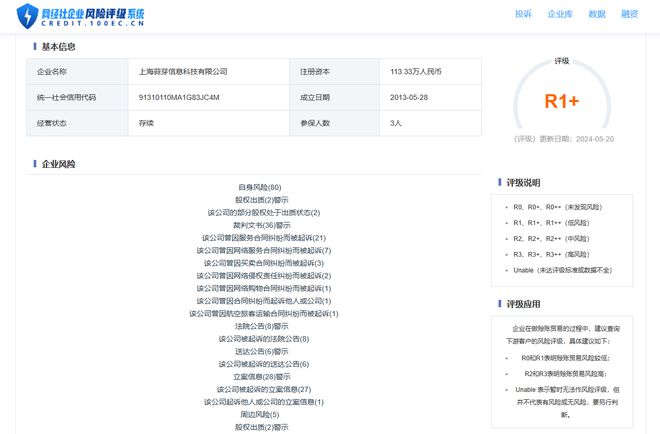Click the 评级应用 section heading
The height and width of the screenshot is (434, 660).
pyautogui.click(x=525, y=304)
